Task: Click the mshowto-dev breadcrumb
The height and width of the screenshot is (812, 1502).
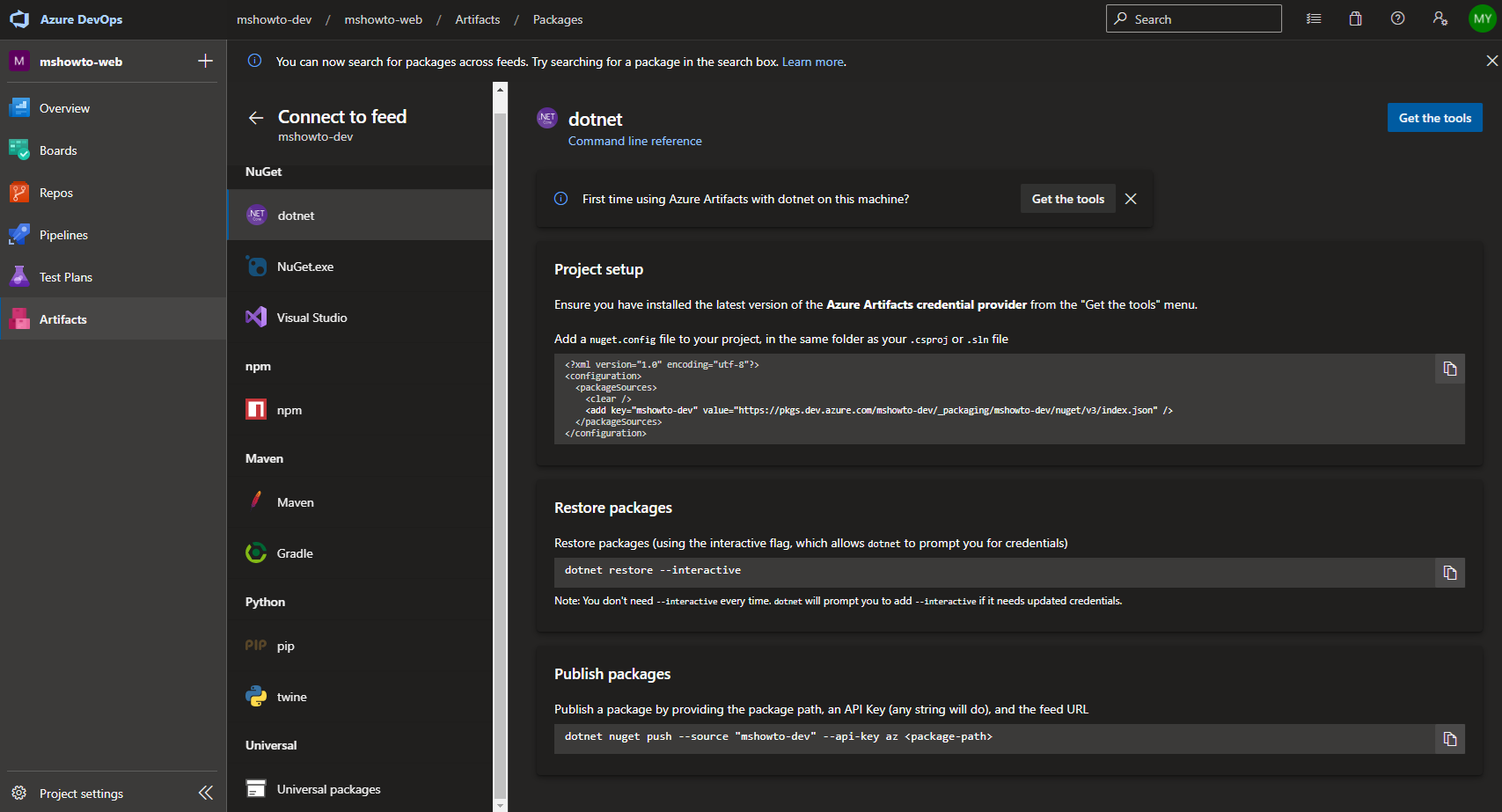Action: point(274,19)
